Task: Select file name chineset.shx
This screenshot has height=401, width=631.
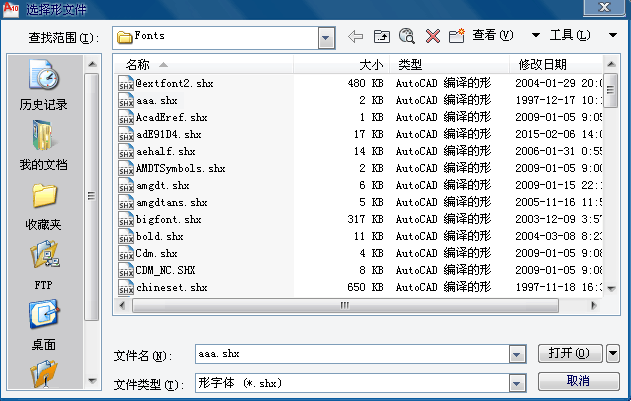Action: pos(171,287)
